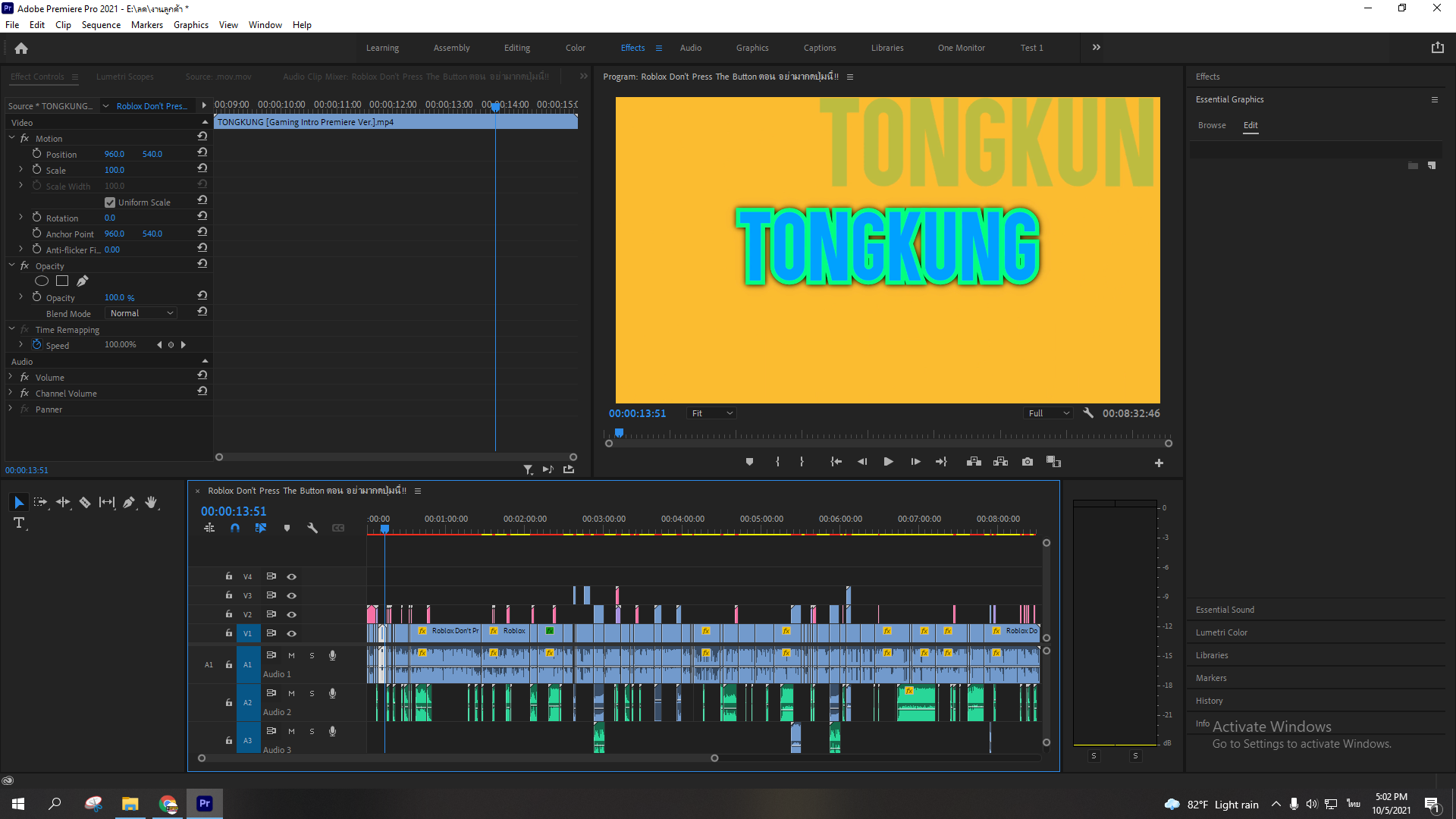This screenshot has height=819, width=1456.
Task: Toggle Uniform Scale checkbox
Action: [x=110, y=202]
